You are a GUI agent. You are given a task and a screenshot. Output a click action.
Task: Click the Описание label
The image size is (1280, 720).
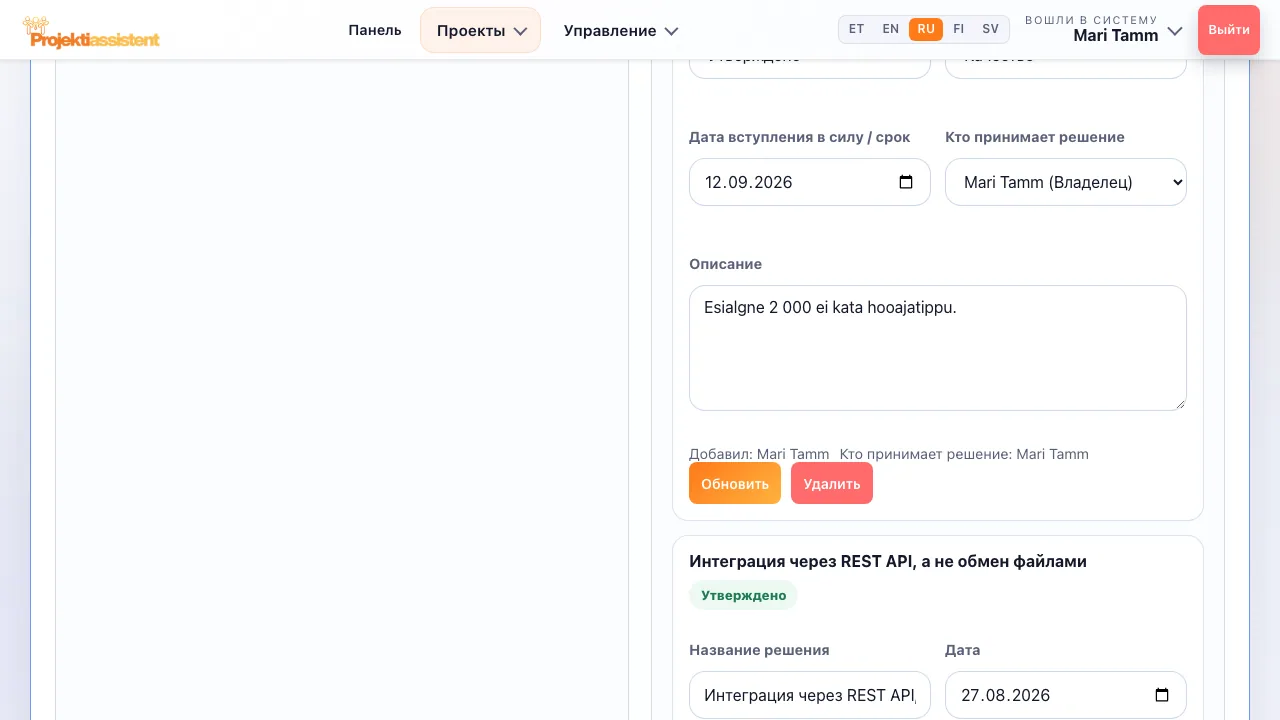tap(725, 264)
